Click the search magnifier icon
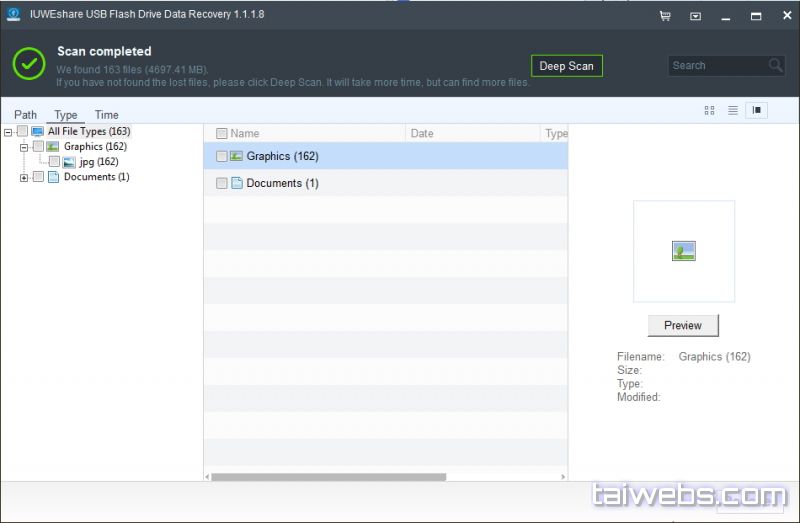This screenshot has width=800, height=523. pyautogui.click(x=776, y=66)
